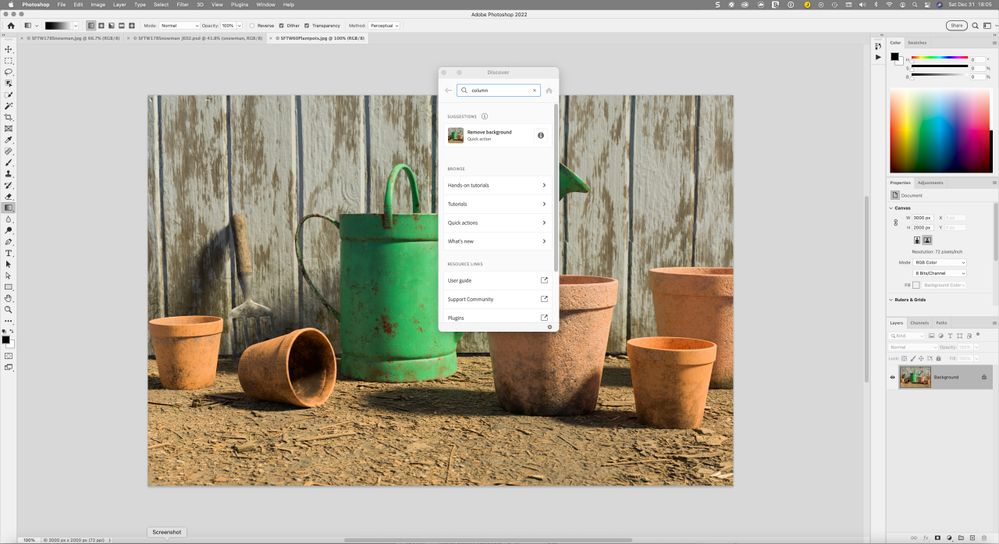Select the Hand tool

point(9,298)
